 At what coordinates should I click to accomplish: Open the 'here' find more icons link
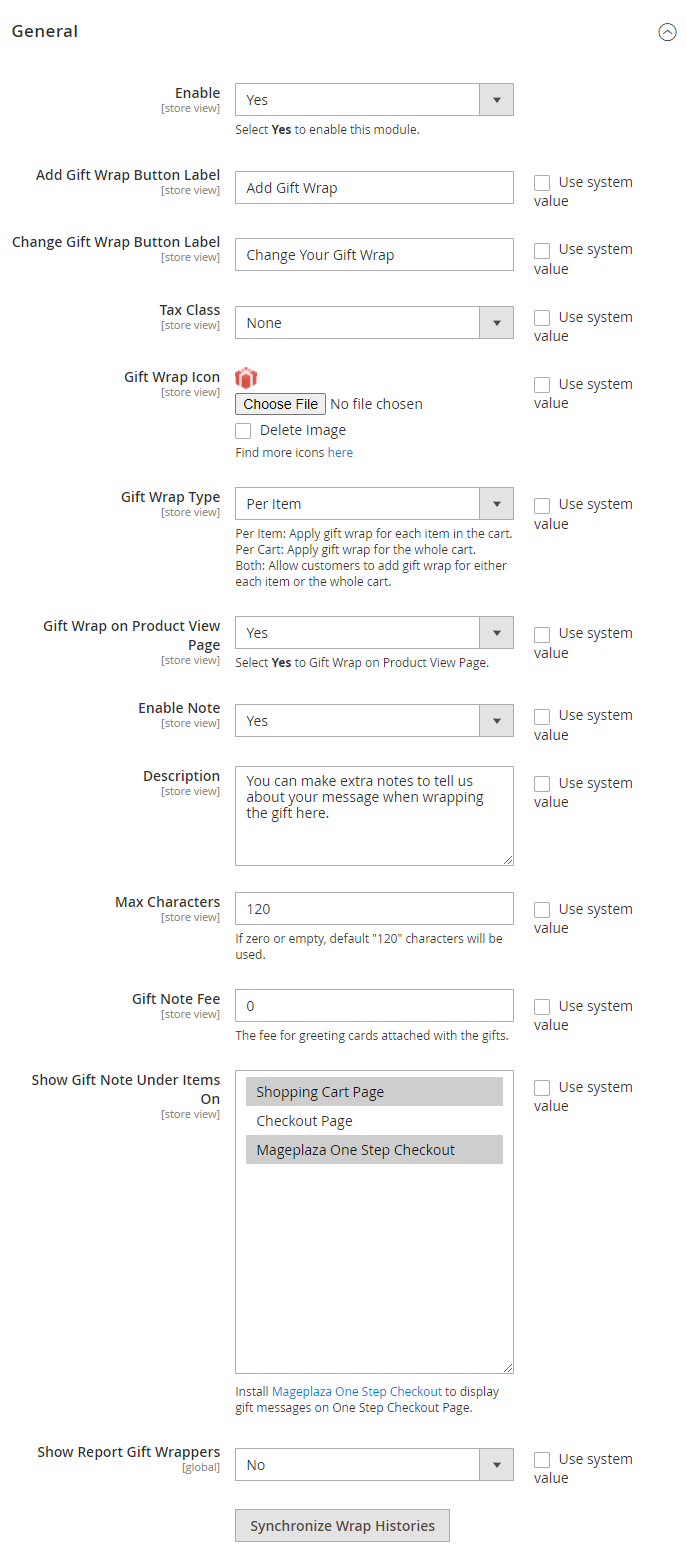coord(340,453)
